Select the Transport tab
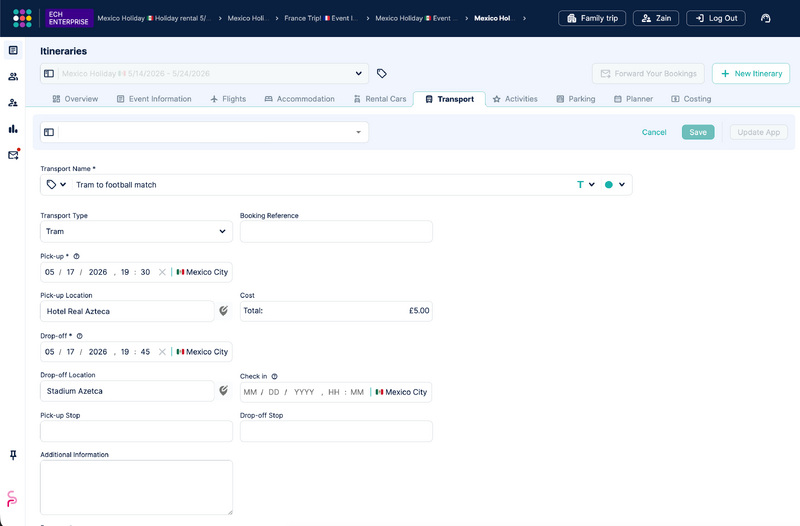The height and width of the screenshot is (526, 800). pyautogui.click(x=449, y=99)
